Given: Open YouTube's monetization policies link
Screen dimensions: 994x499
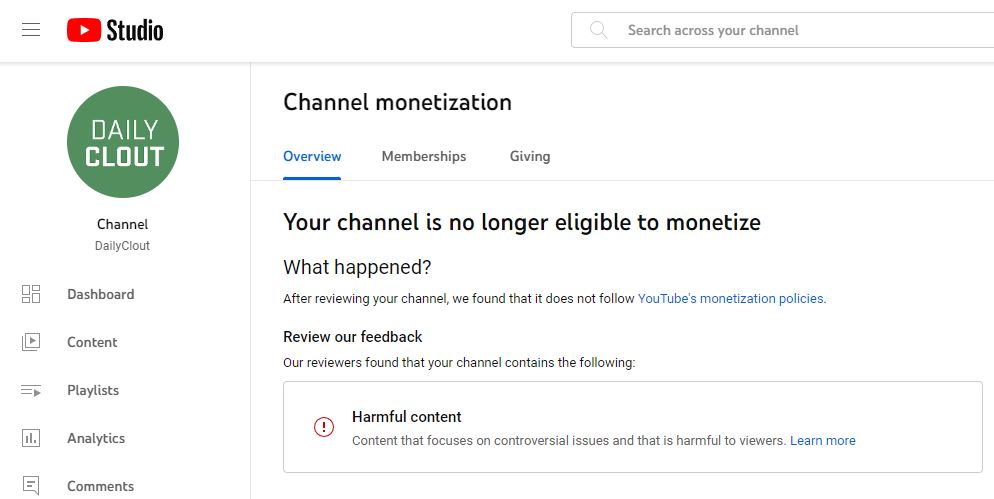Looking at the screenshot, I should (731, 298).
